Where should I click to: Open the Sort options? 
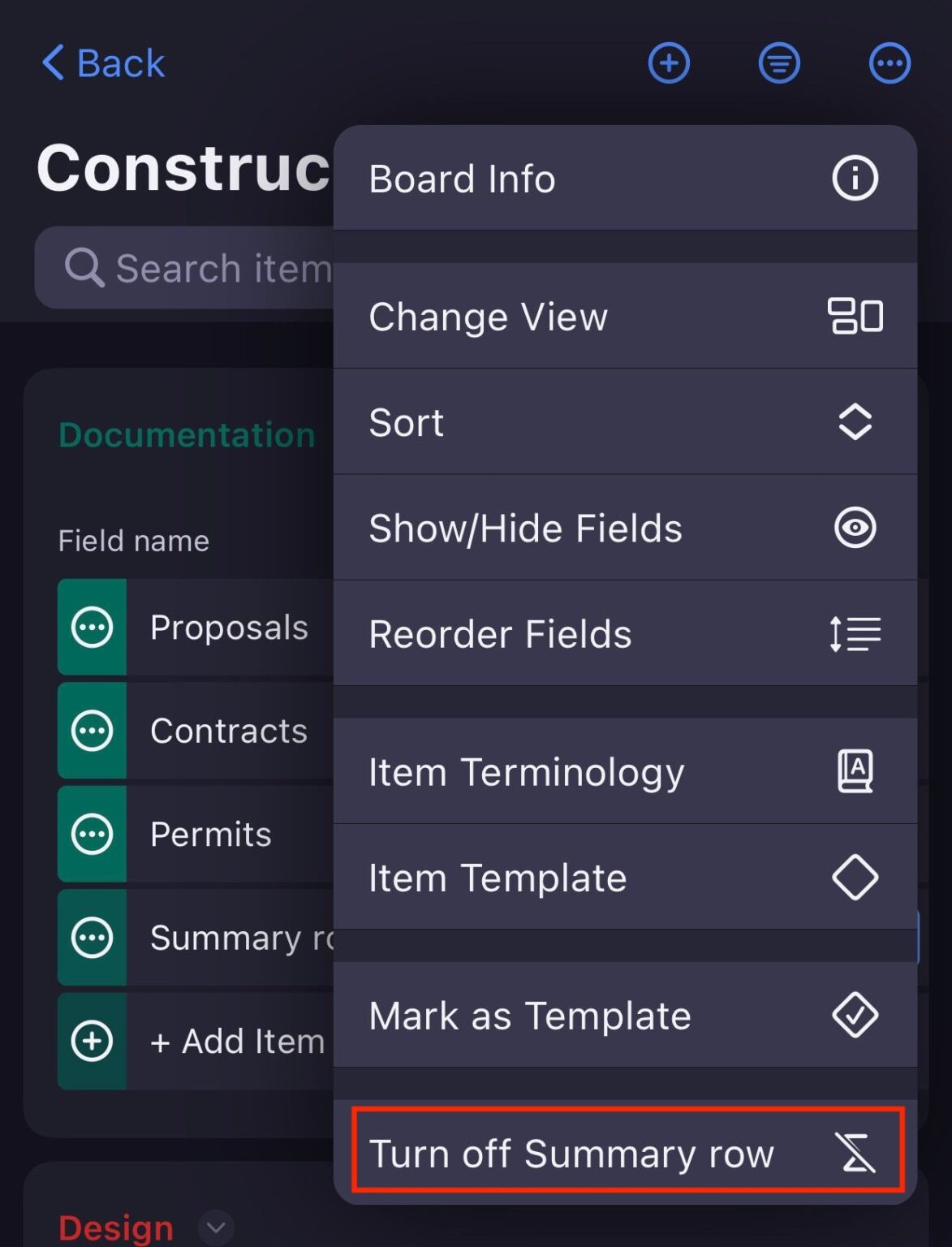click(x=625, y=422)
